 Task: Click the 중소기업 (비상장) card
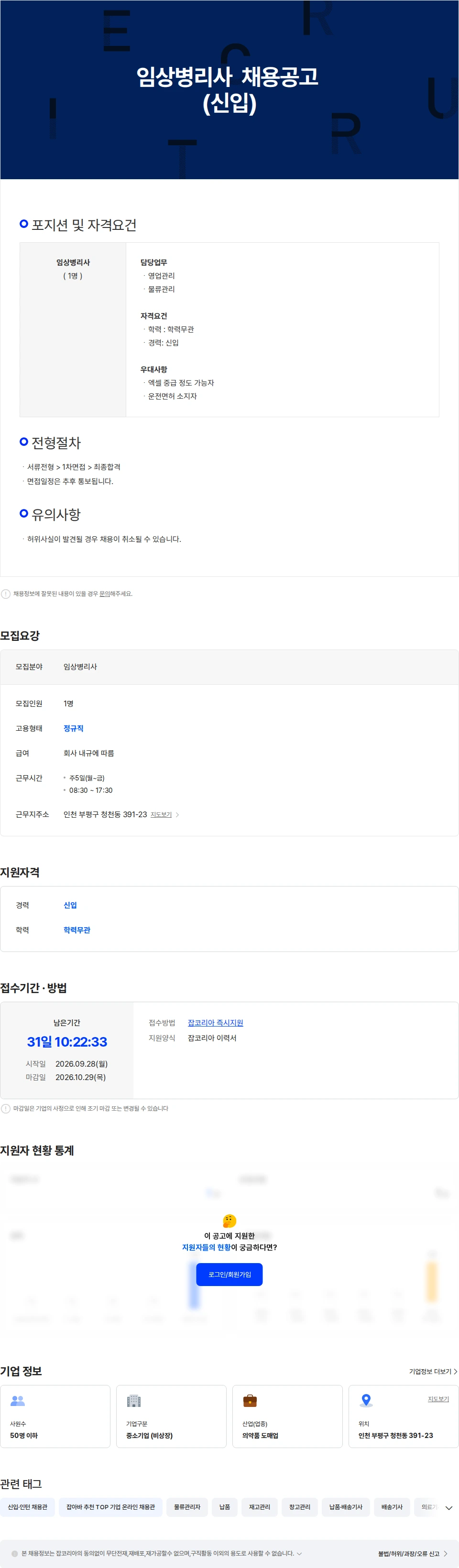(171, 1416)
